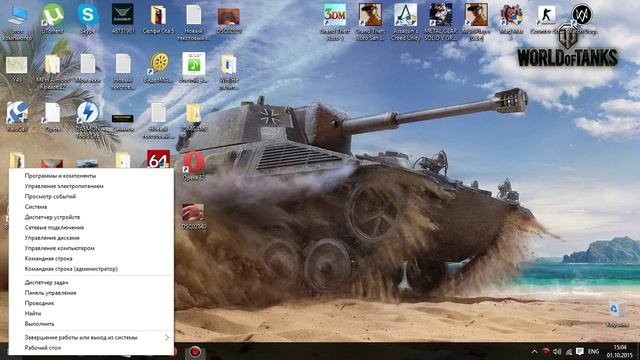Open the network signal tray icon
640x360 pixels.
tap(569, 351)
